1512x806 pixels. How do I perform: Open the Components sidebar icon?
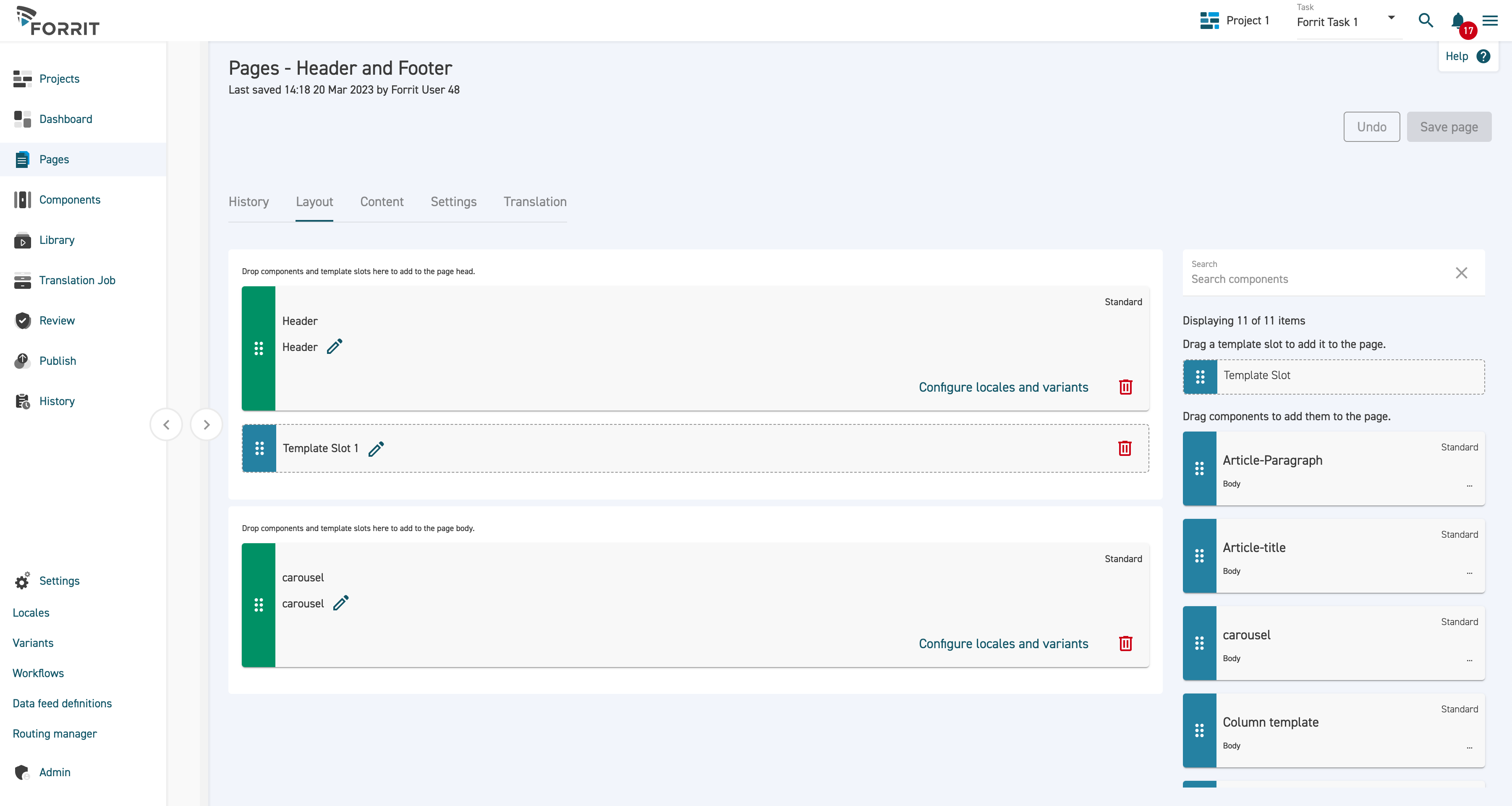tap(22, 199)
